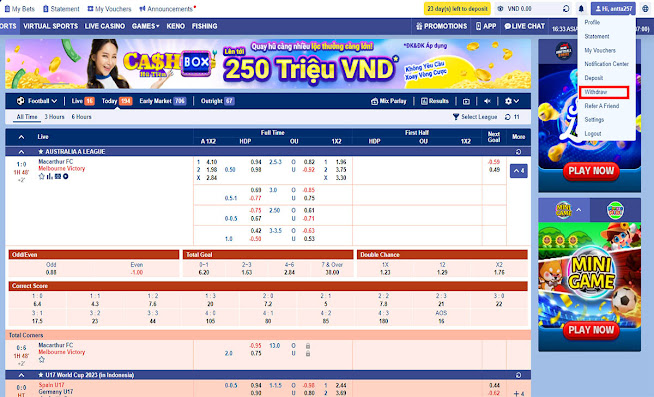Viewport: 654px width, 397px height.
Task: Open My Vouchers in top bar
Action: (x=109, y=9)
